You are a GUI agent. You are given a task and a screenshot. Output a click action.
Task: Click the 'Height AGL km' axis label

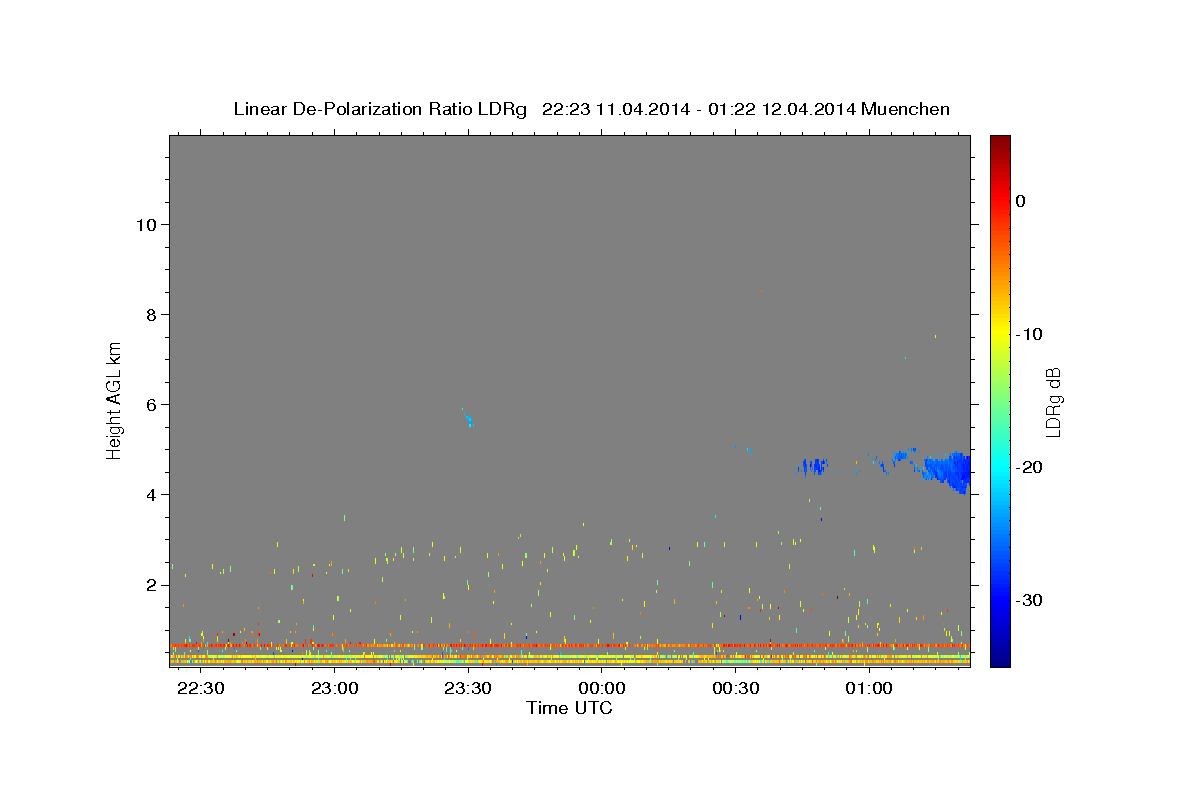115,399
